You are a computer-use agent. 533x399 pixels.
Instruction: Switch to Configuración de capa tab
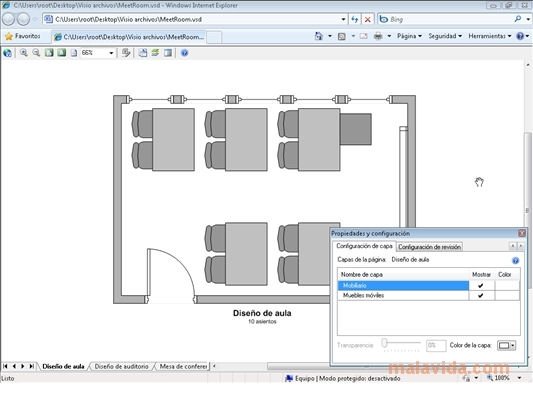point(364,246)
